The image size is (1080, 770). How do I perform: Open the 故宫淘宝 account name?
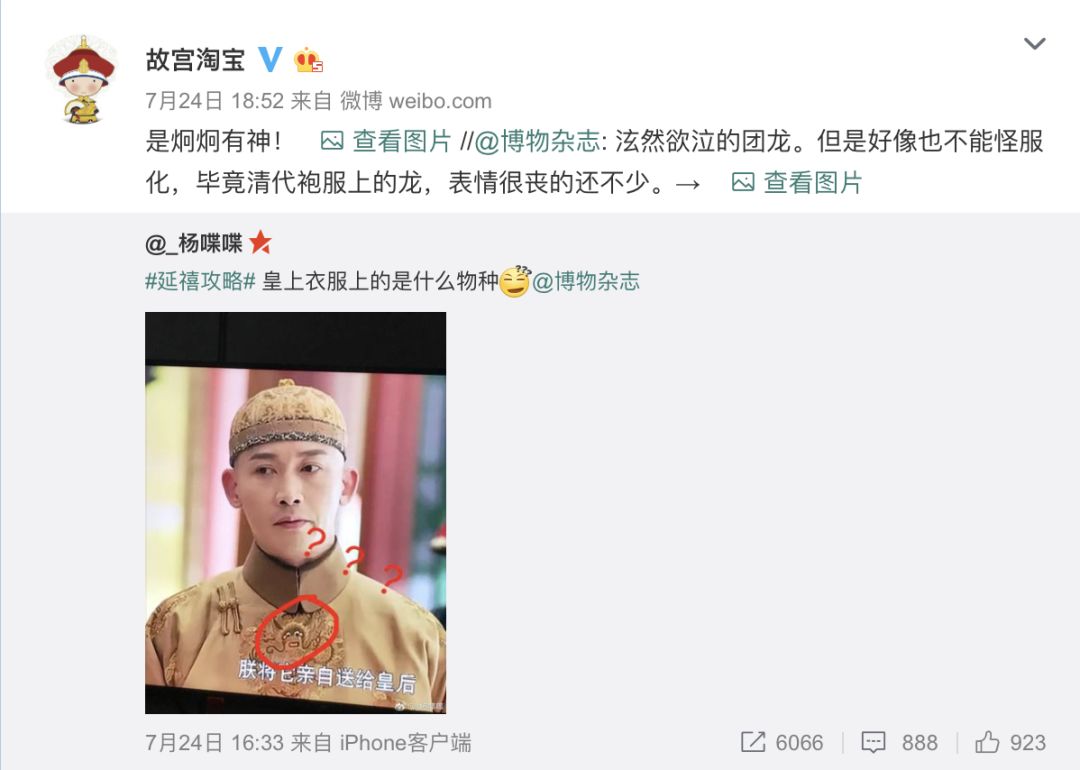(195, 60)
